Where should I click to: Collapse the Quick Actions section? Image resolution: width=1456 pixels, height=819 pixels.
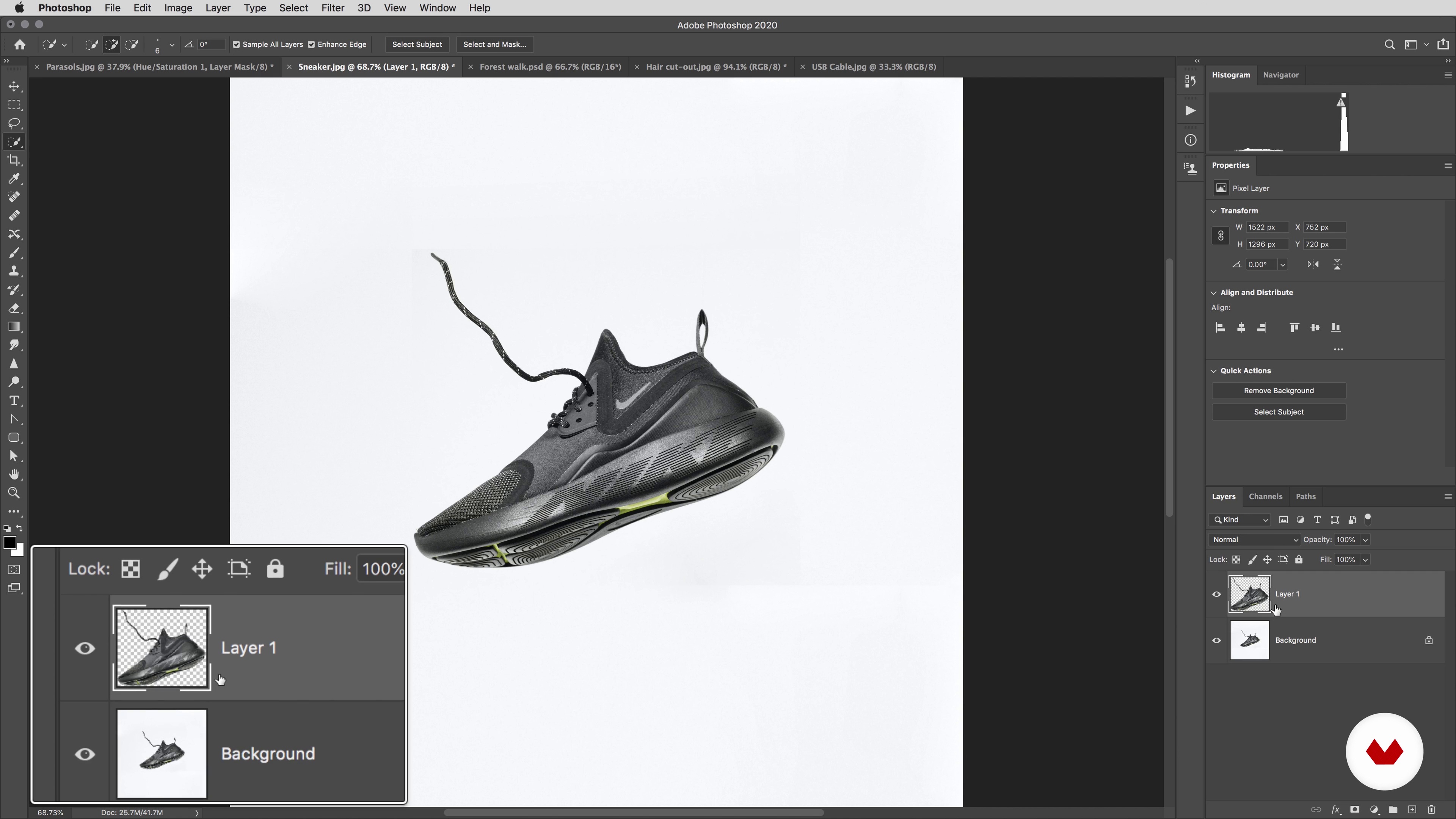pyautogui.click(x=1213, y=371)
